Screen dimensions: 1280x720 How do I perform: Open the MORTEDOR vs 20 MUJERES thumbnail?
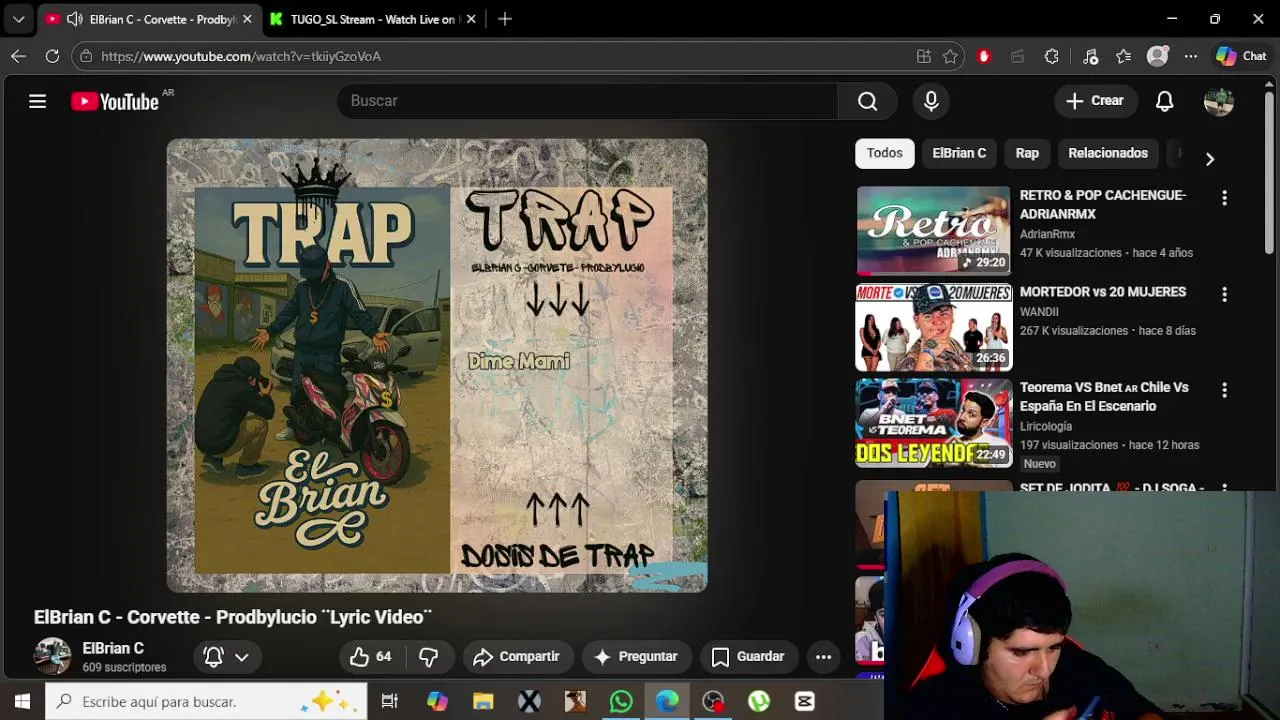point(933,327)
